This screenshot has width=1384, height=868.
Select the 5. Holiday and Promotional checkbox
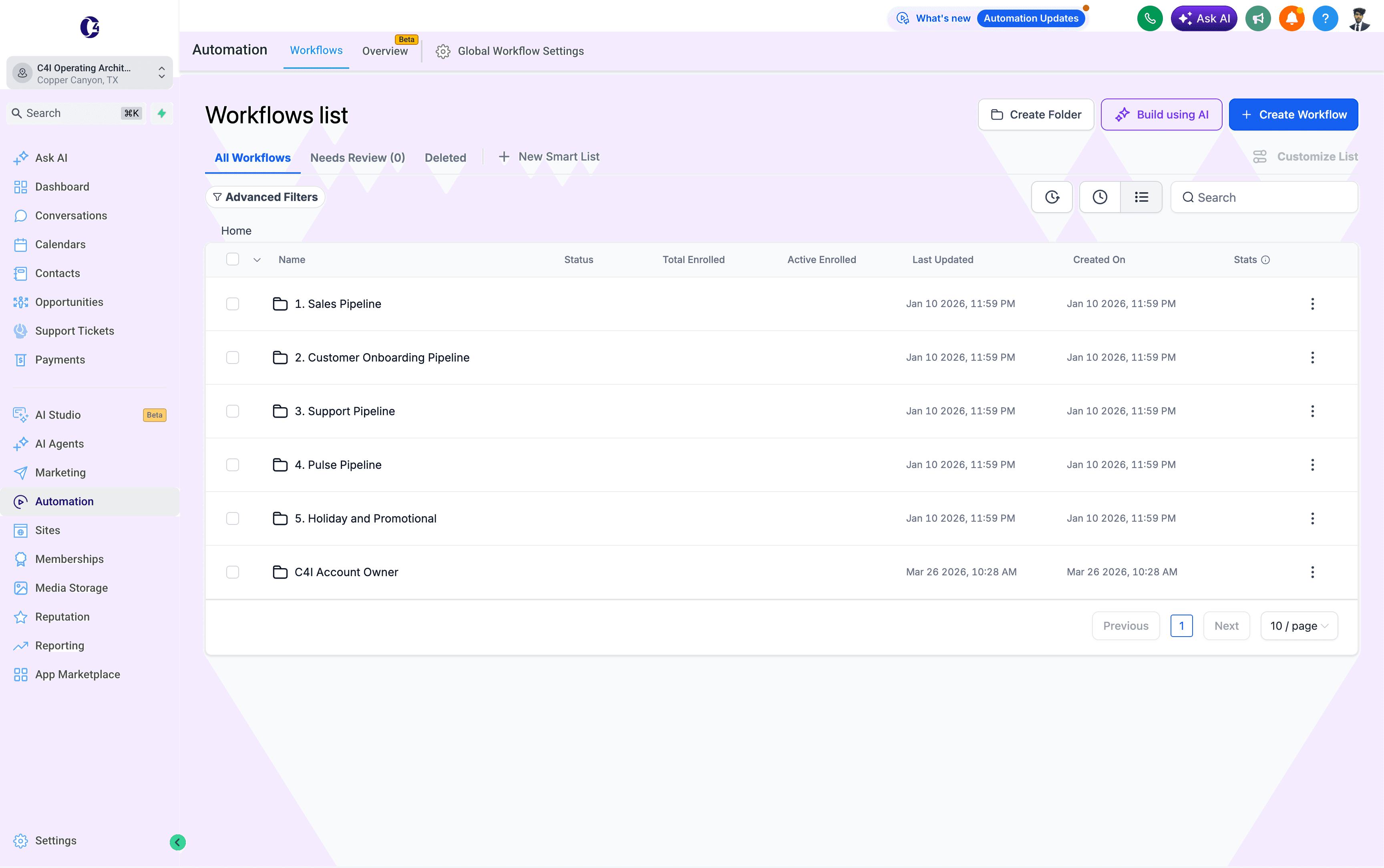coord(233,518)
